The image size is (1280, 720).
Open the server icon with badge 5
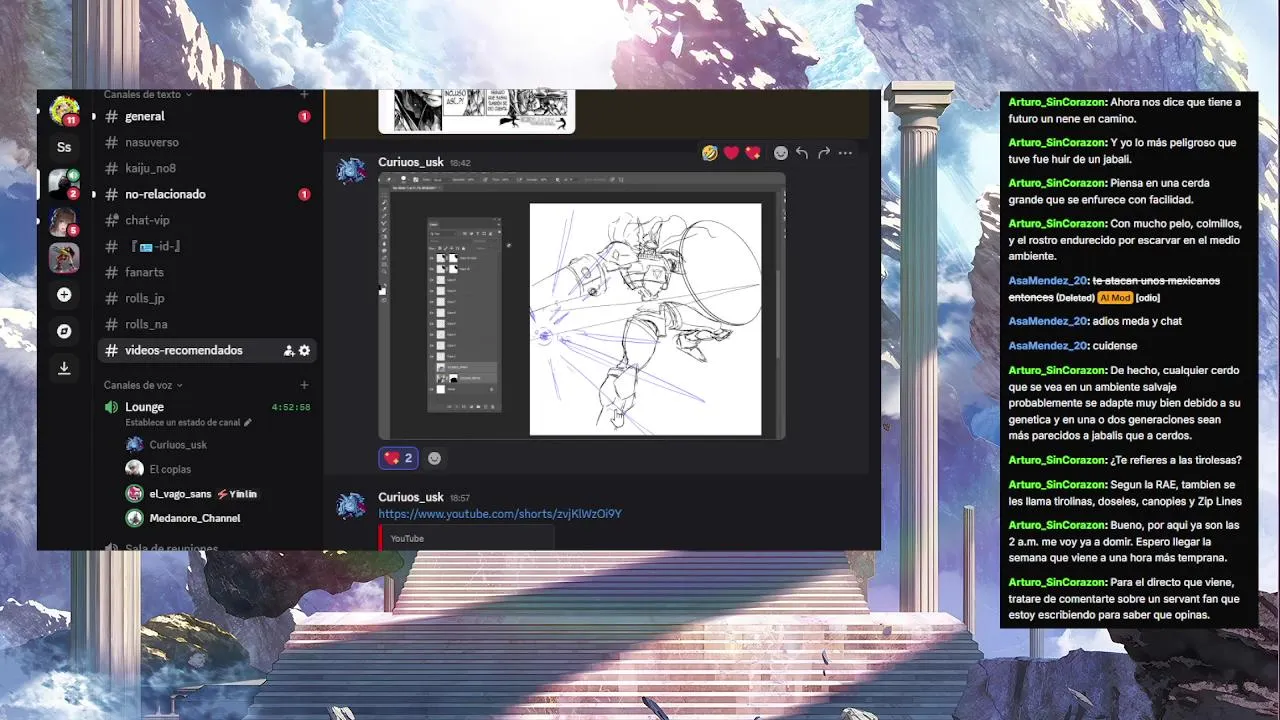tap(64, 221)
